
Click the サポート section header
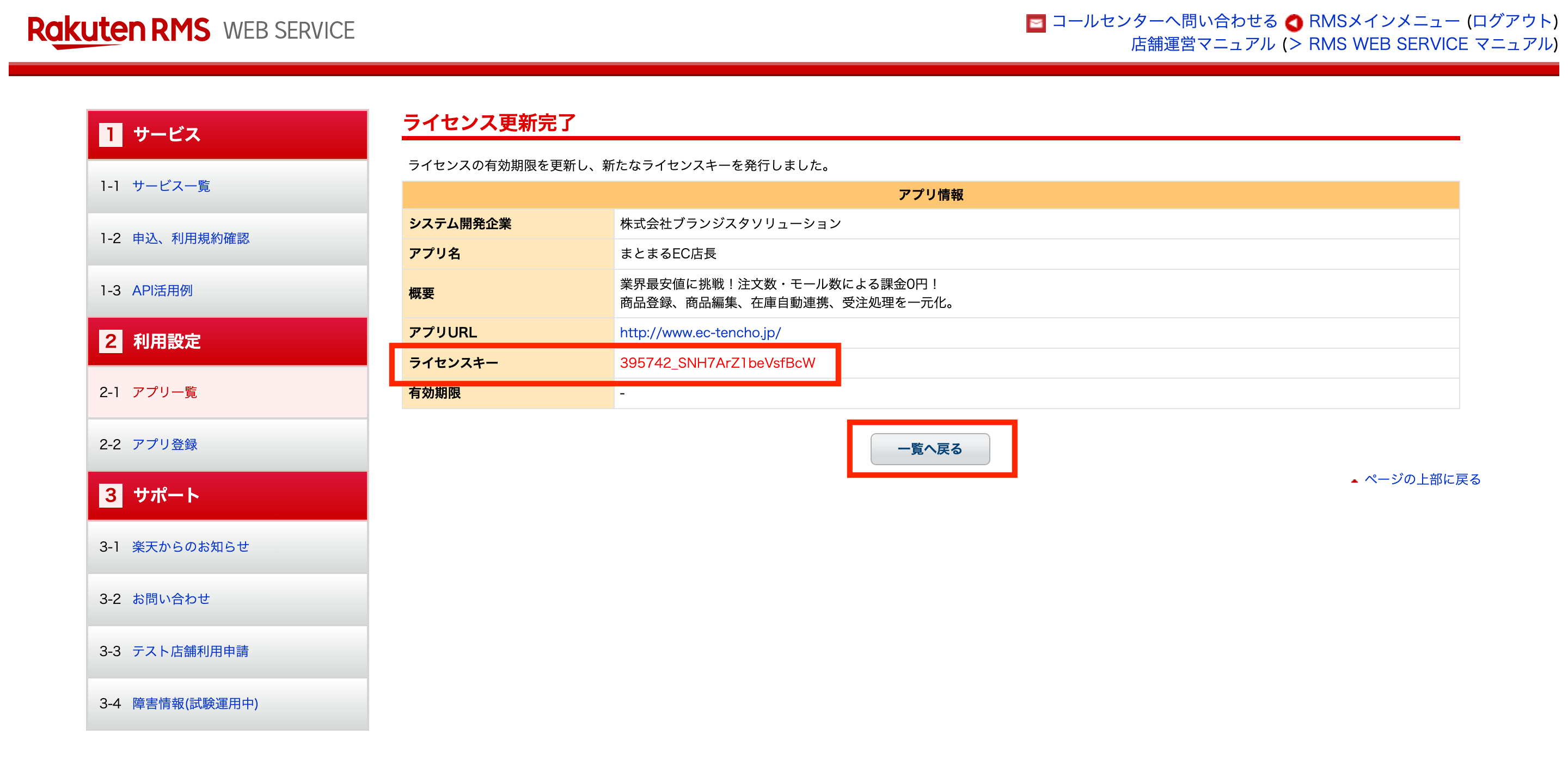228,495
